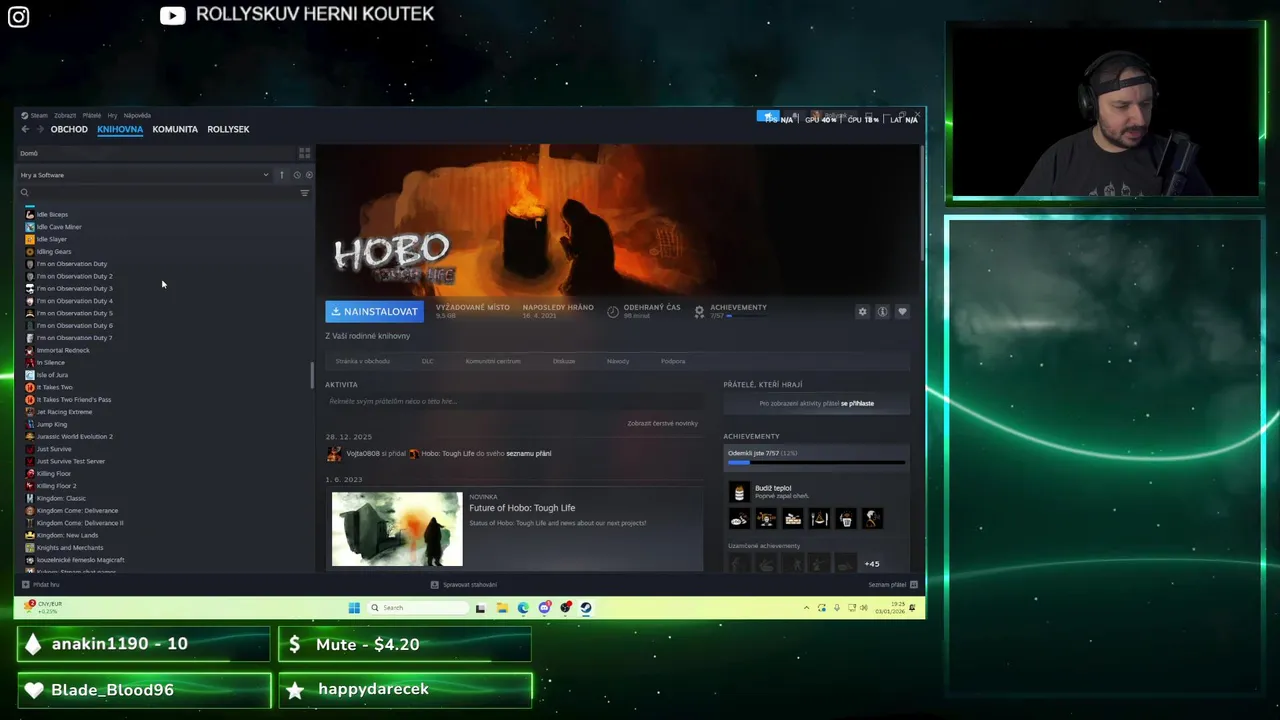Open the KOMUNITA tab
The width and height of the screenshot is (1280, 720).
(175, 129)
